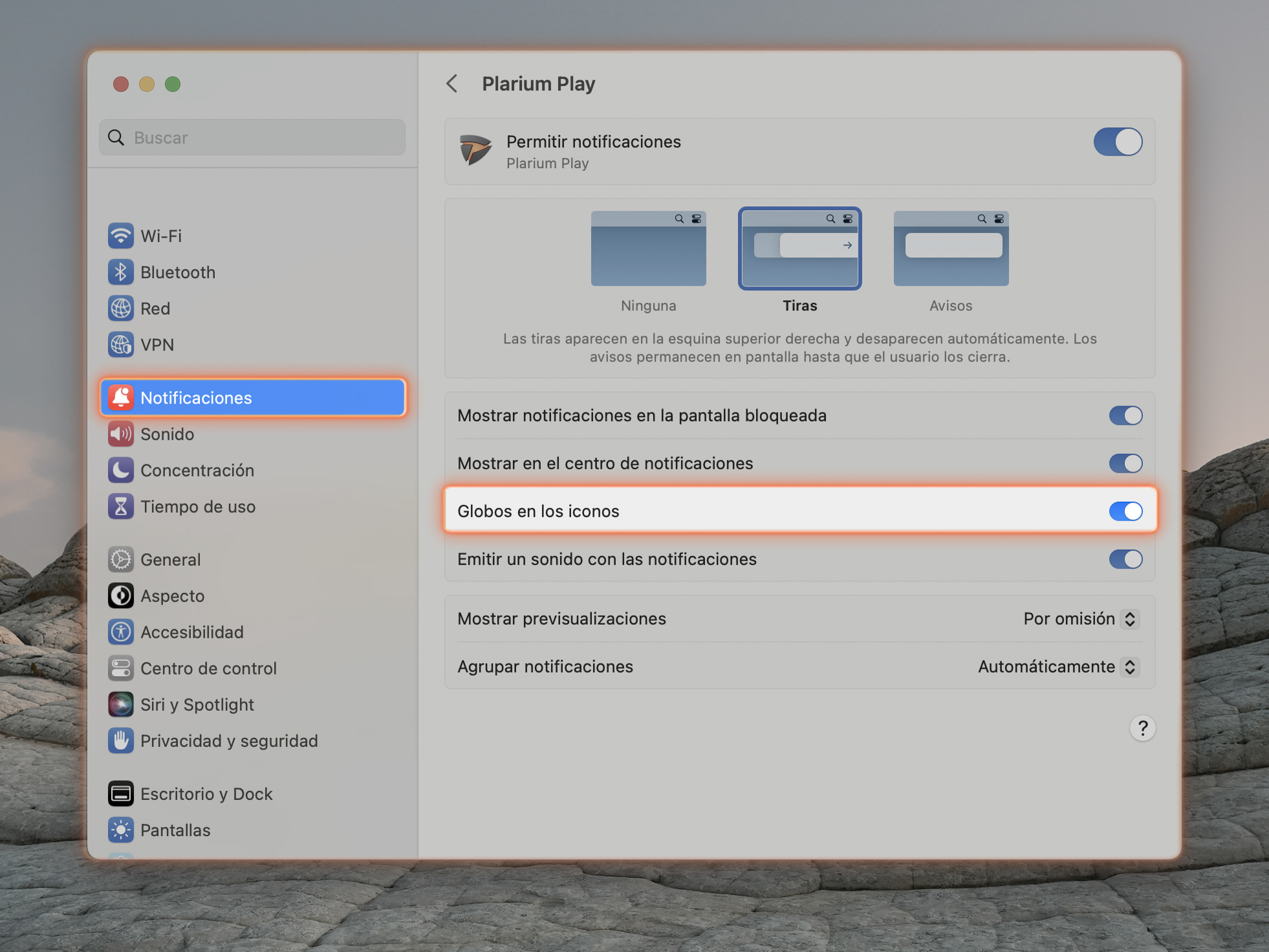Open Wi-Fi settings pane
The height and width of the screenshot is (952, 1269).
(x=252, y=236)
